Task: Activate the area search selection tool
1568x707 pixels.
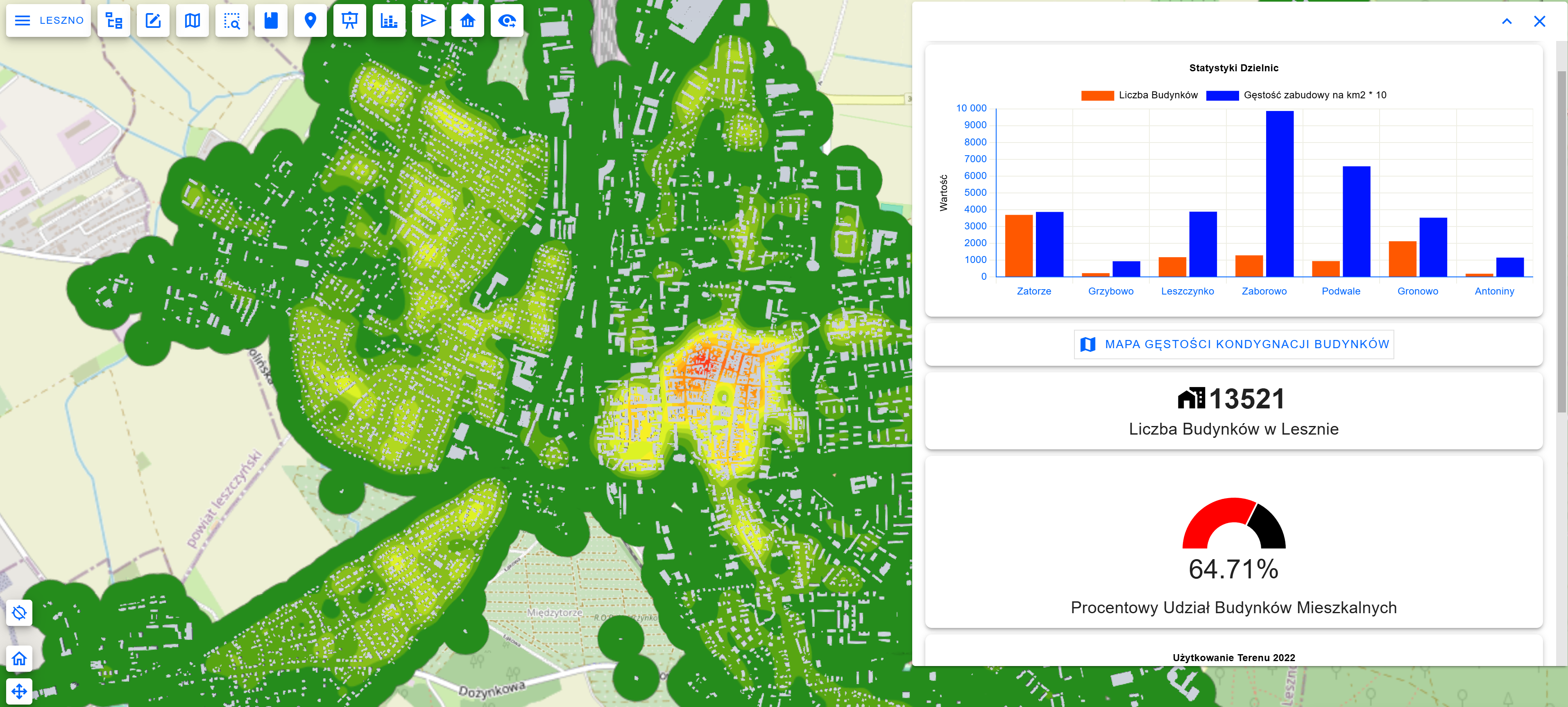Action: (231, 21)
